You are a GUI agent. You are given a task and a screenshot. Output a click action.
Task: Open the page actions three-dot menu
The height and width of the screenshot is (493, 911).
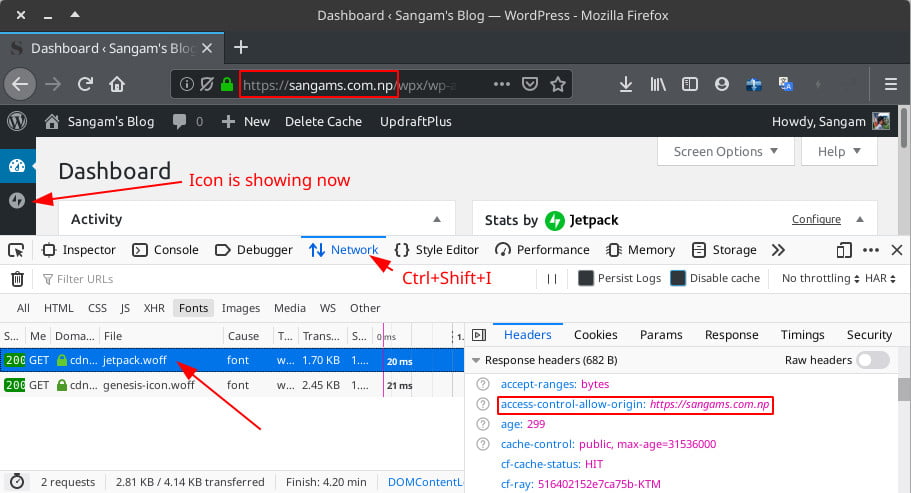pos(501,84)
